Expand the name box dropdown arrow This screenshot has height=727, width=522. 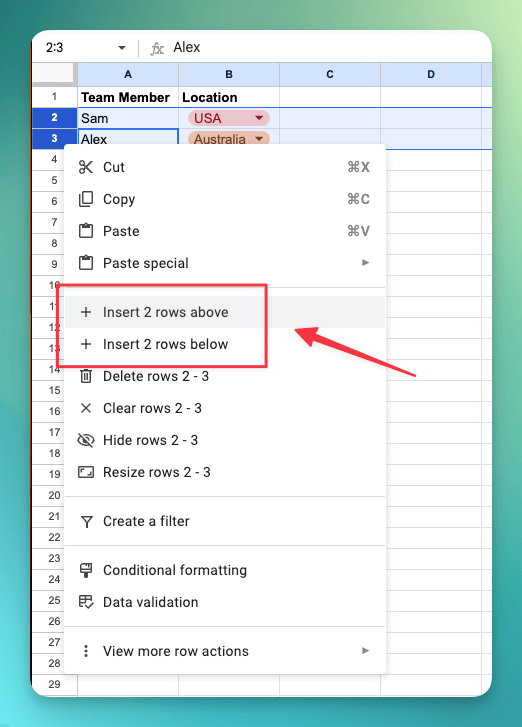(x=122, y=48)
